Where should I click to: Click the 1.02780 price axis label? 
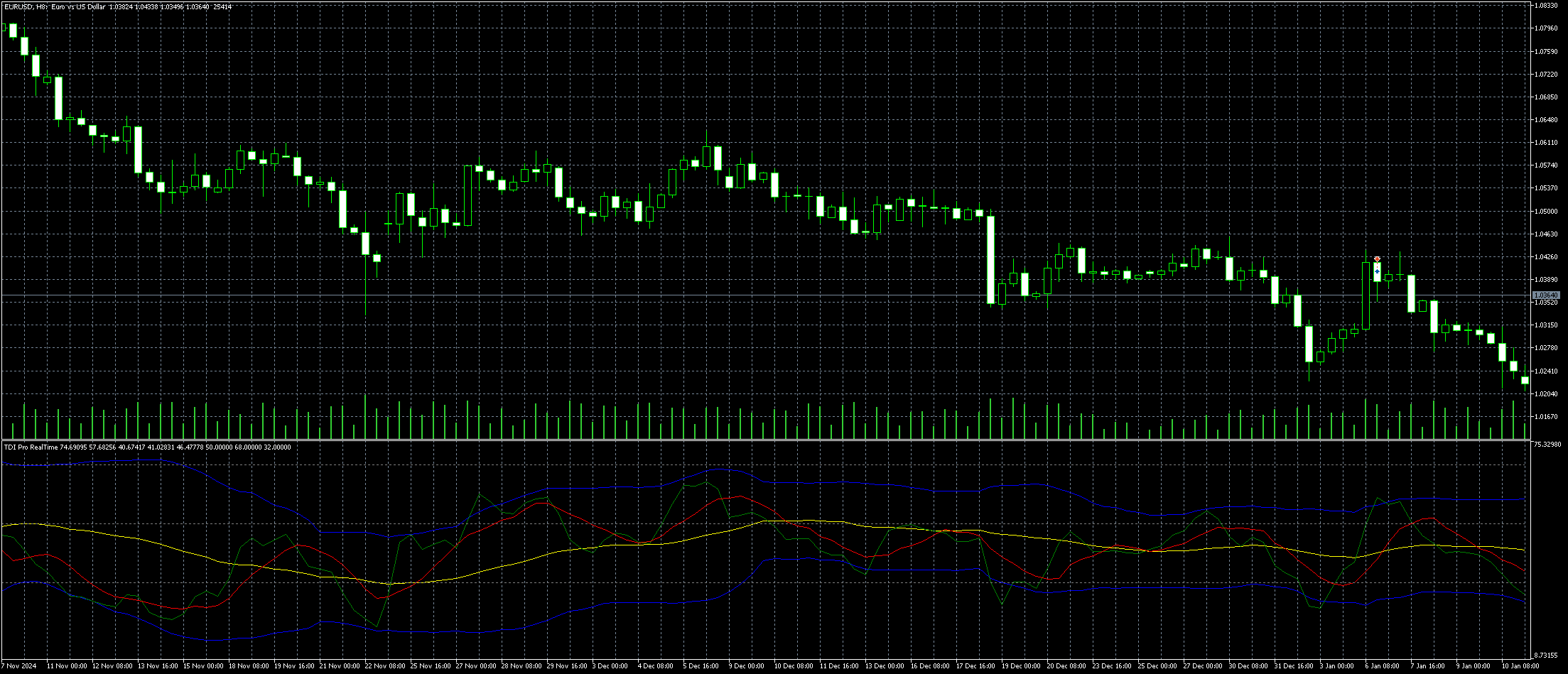point(1545,348)
